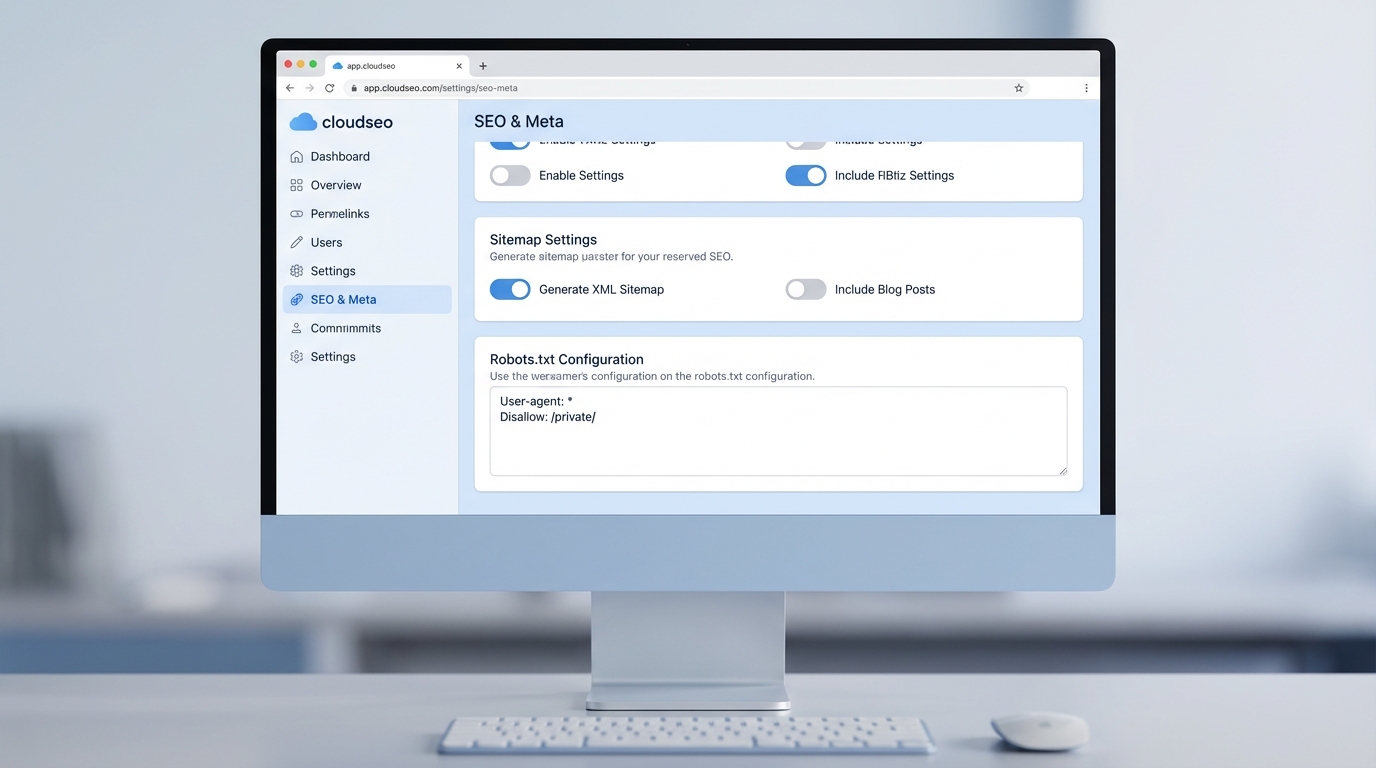Click the SEO & Meta sidebar icon

(297, 300)
